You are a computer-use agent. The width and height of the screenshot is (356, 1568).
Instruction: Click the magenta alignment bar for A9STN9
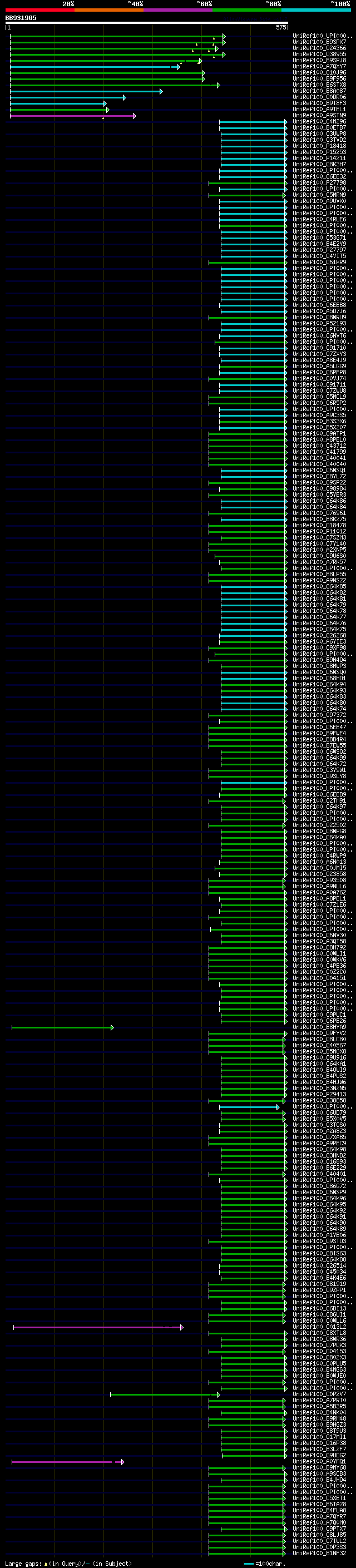click(72, 116)
